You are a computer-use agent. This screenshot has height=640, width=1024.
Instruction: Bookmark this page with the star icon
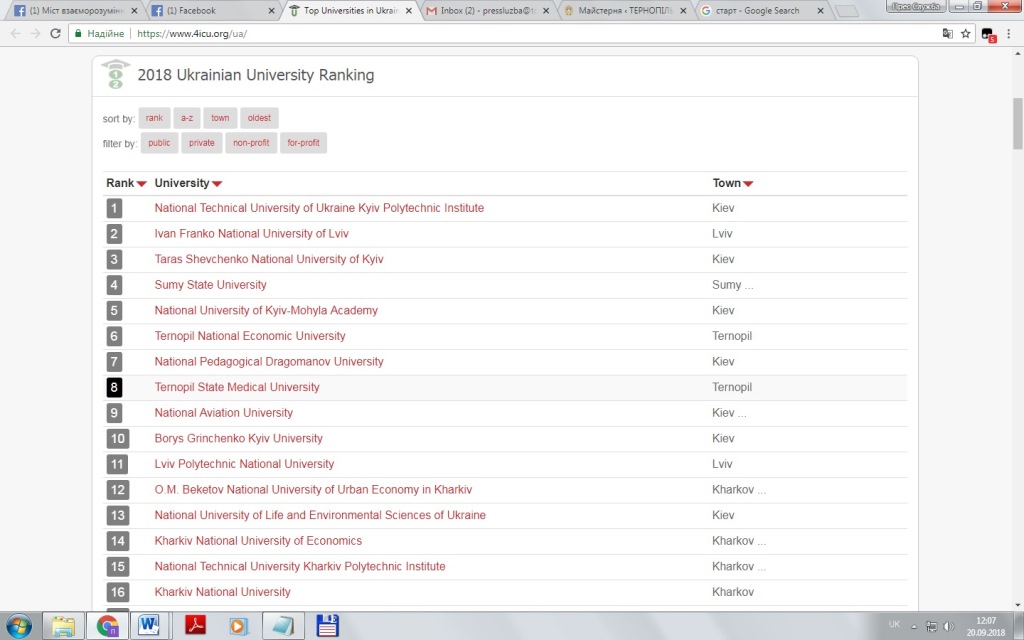pyautogui.click(x=965, y=33)
